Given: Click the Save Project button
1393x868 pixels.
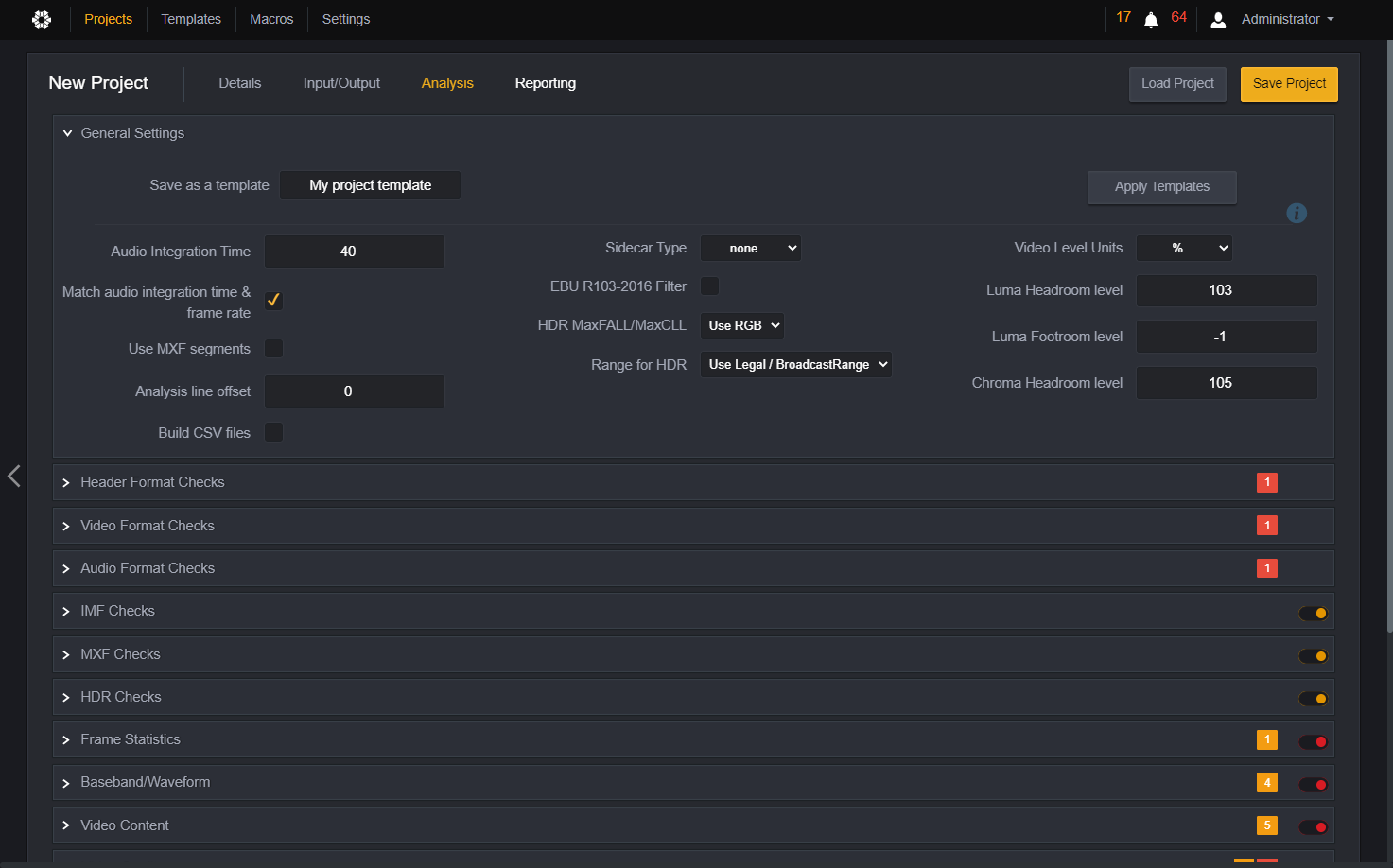Looking at the screenshot, I should coord(1289,84).
